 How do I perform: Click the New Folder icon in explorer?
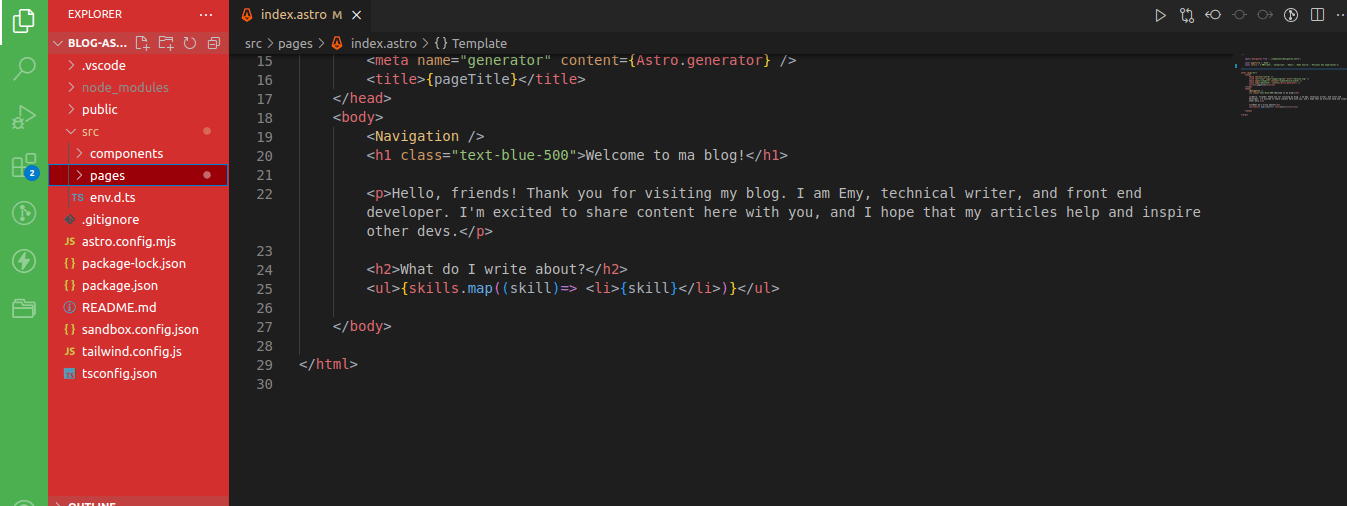[166, 43]
